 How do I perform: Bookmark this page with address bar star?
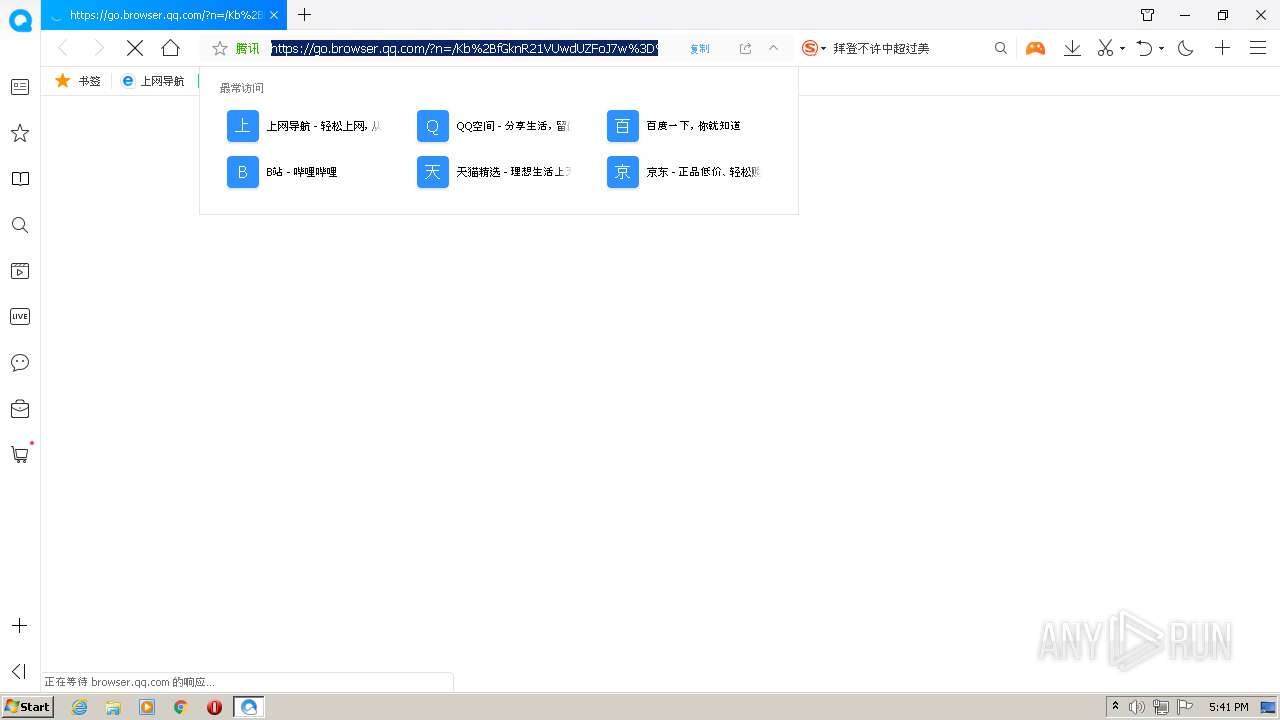pos(220,48)
